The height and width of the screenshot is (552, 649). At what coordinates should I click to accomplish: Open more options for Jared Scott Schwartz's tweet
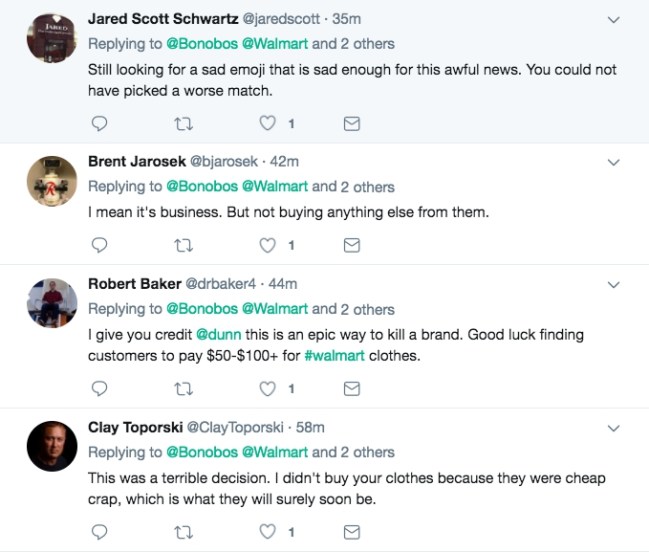(614, 19)
